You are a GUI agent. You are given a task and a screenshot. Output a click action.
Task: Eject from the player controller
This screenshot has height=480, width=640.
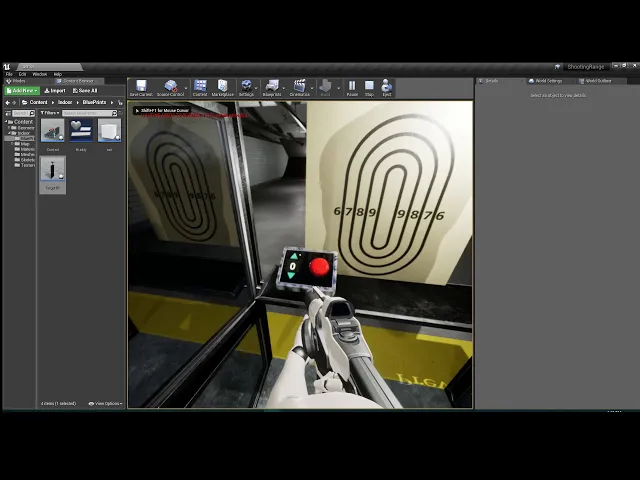pos(387,88)
